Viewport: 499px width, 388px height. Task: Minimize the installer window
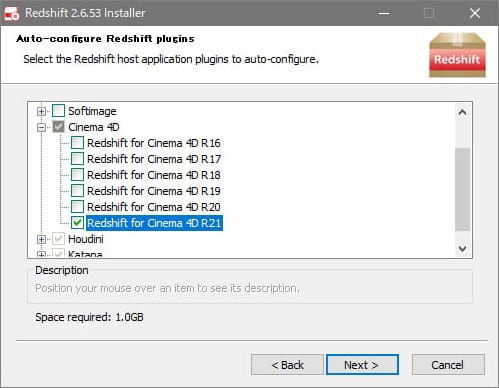pos(384,13)
